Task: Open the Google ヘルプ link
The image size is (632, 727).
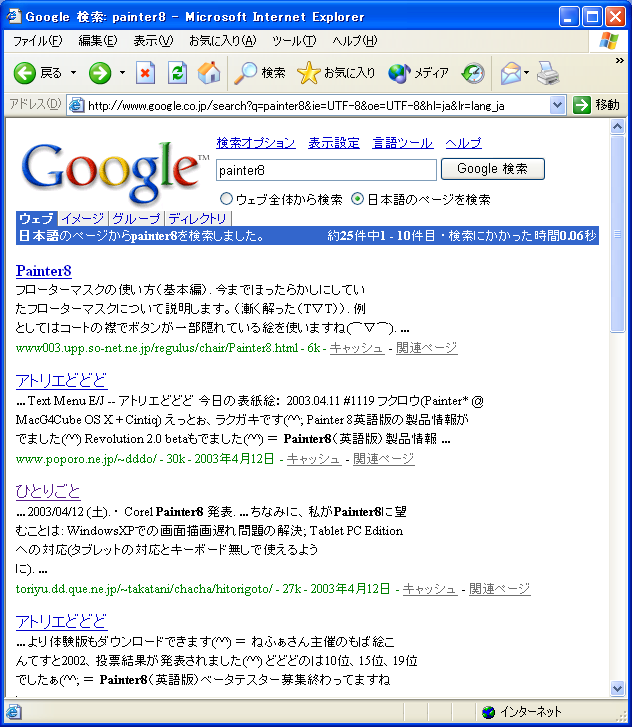Action: 464,143
